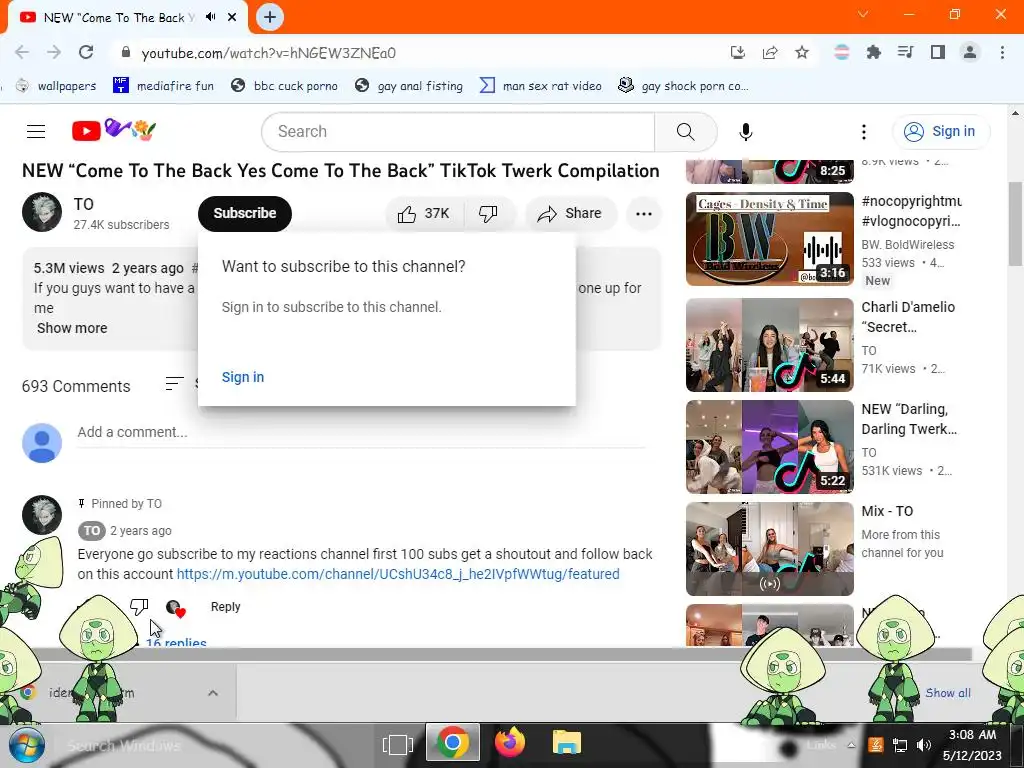
Task: Open the Chrome three-dot menu
Action: coord(1002,53)
